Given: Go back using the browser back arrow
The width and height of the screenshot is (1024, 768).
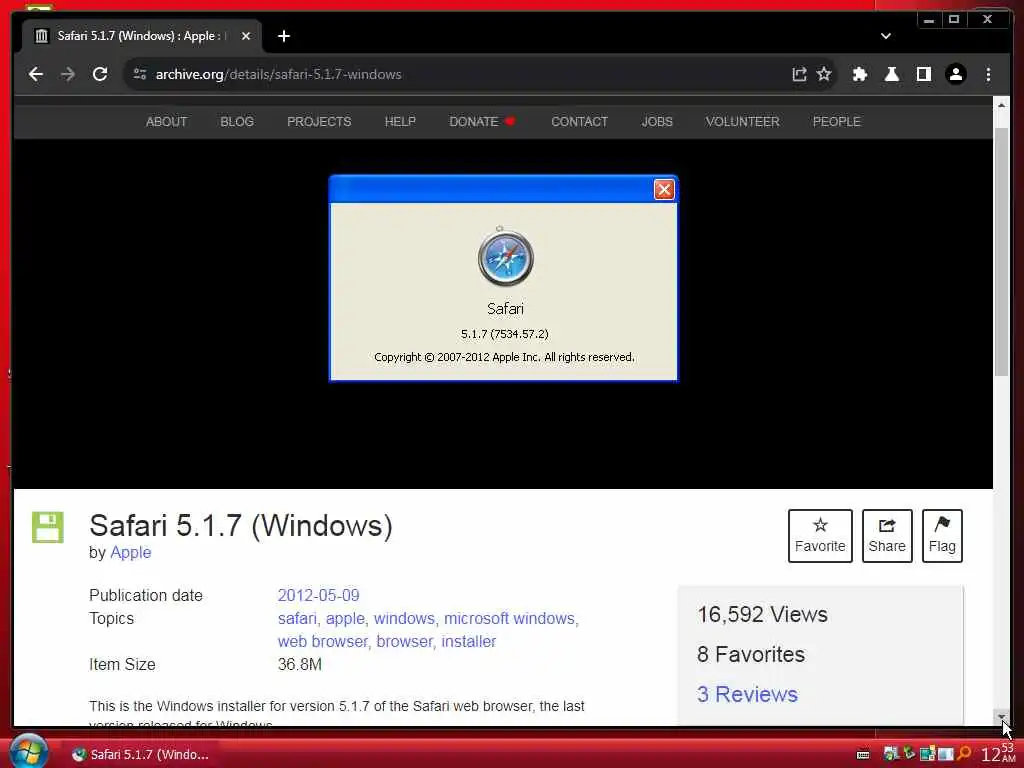Looking at the screenshot, I should pyautogui.click(x=36, y=74).
